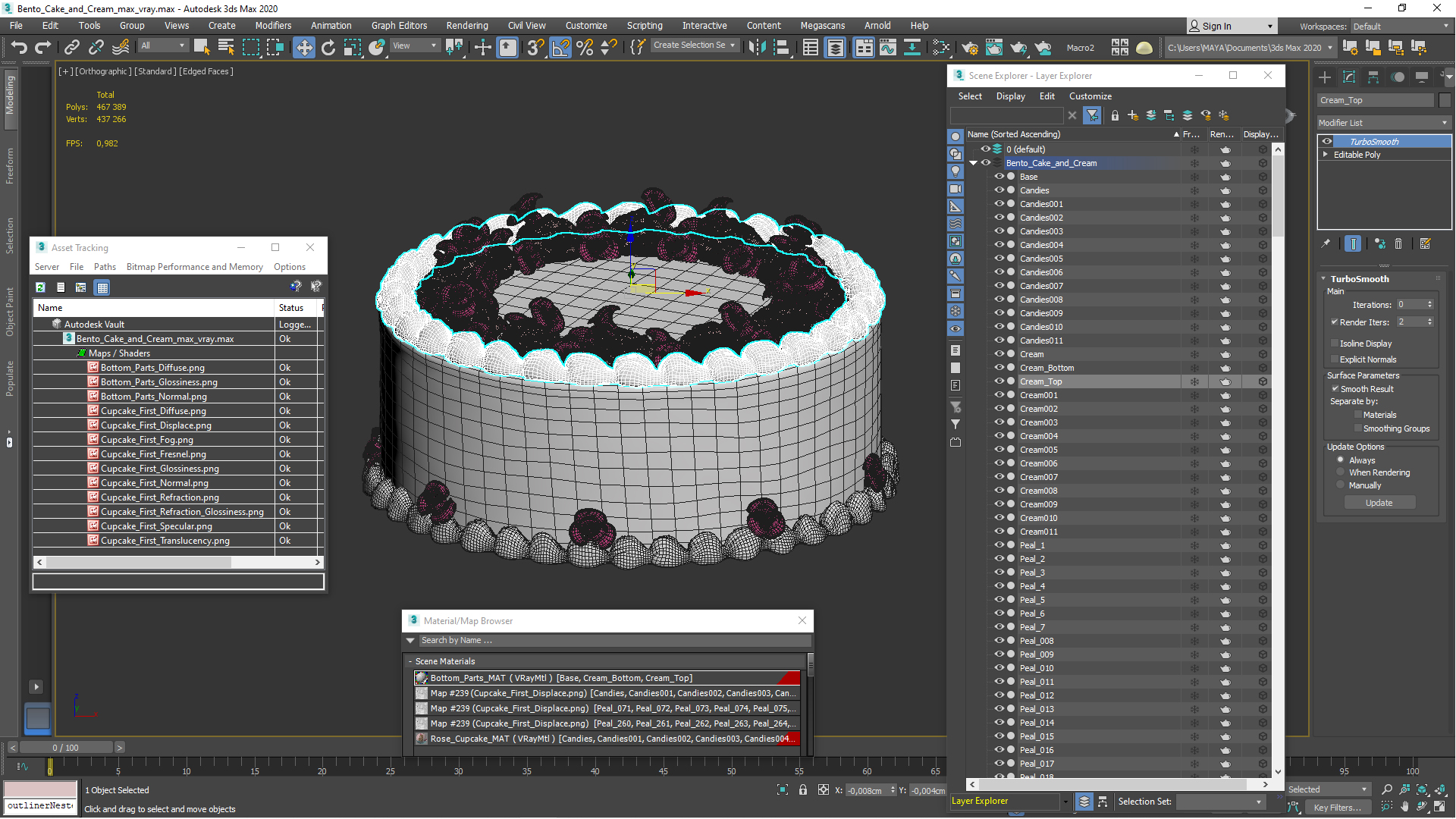Open the selection filter All dropdown
Image resolution: width=1456 pixels, height=819 pixels.
point(163,45)
